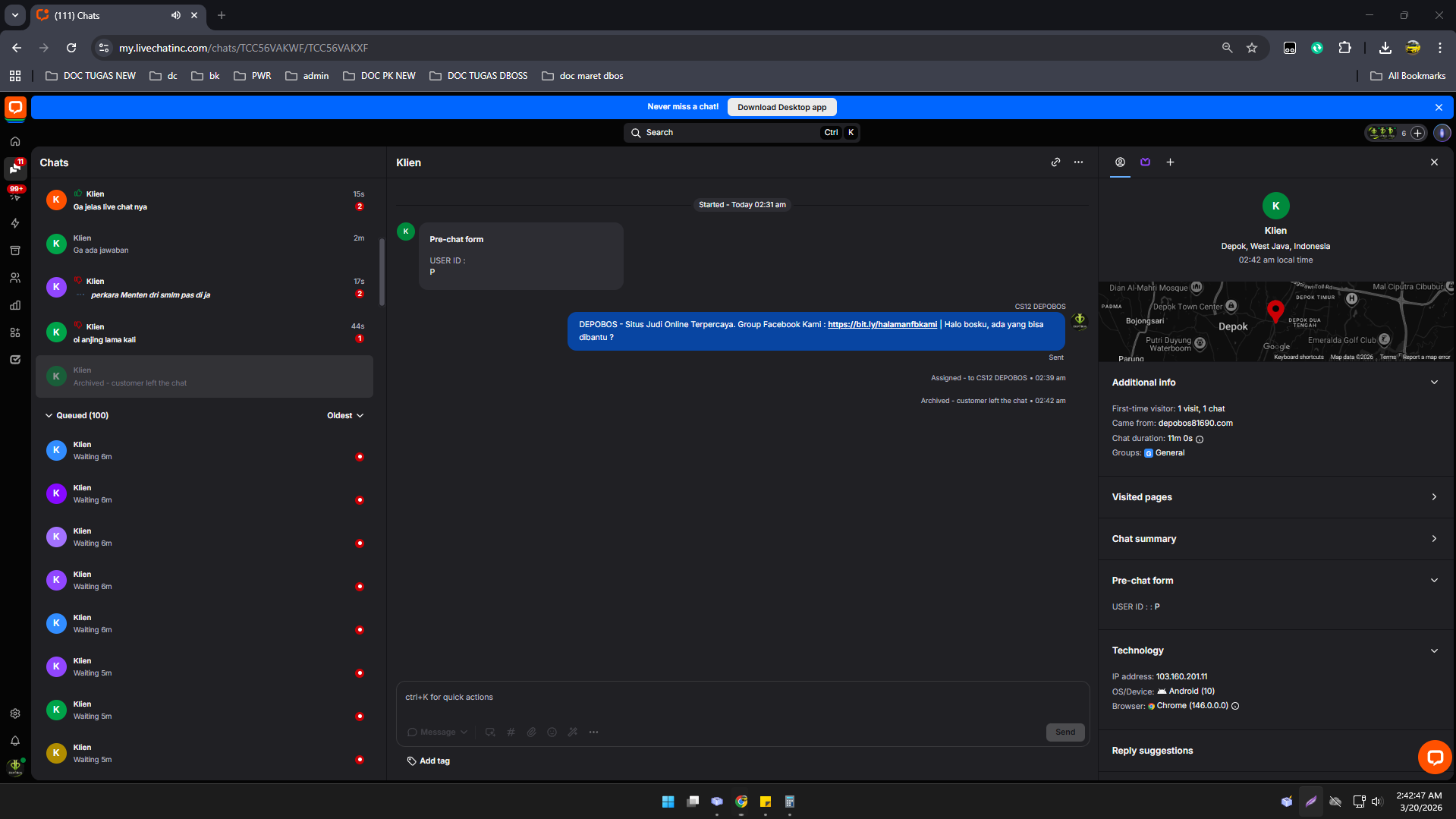Open the Team people icon
Screen dimensions: 1456x819
click(x=15, y=278)
